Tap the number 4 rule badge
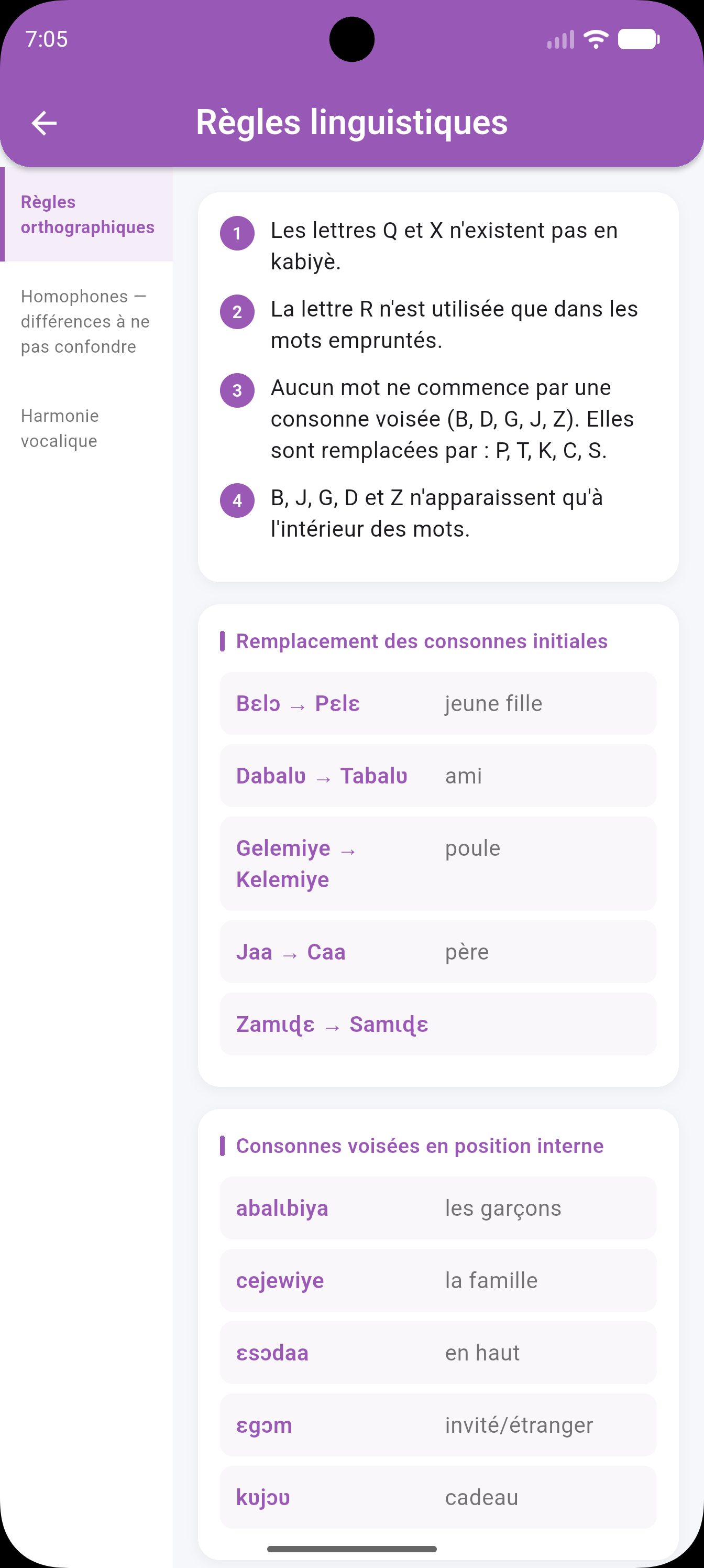The width and height of the screenshot is (704, 1568). (237, 500)
